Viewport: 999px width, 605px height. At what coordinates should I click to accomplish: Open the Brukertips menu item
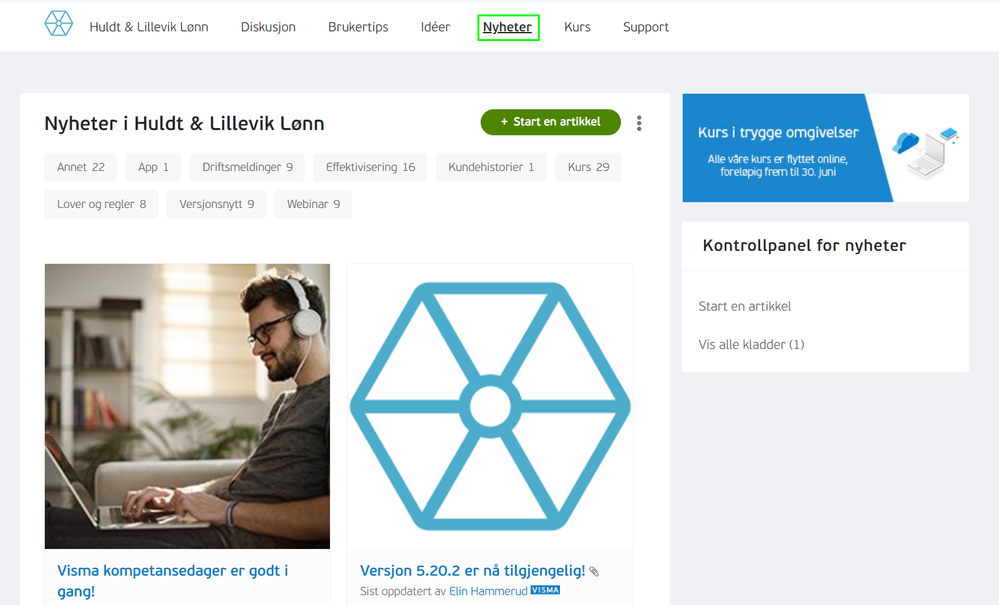[x=358, y=27]
